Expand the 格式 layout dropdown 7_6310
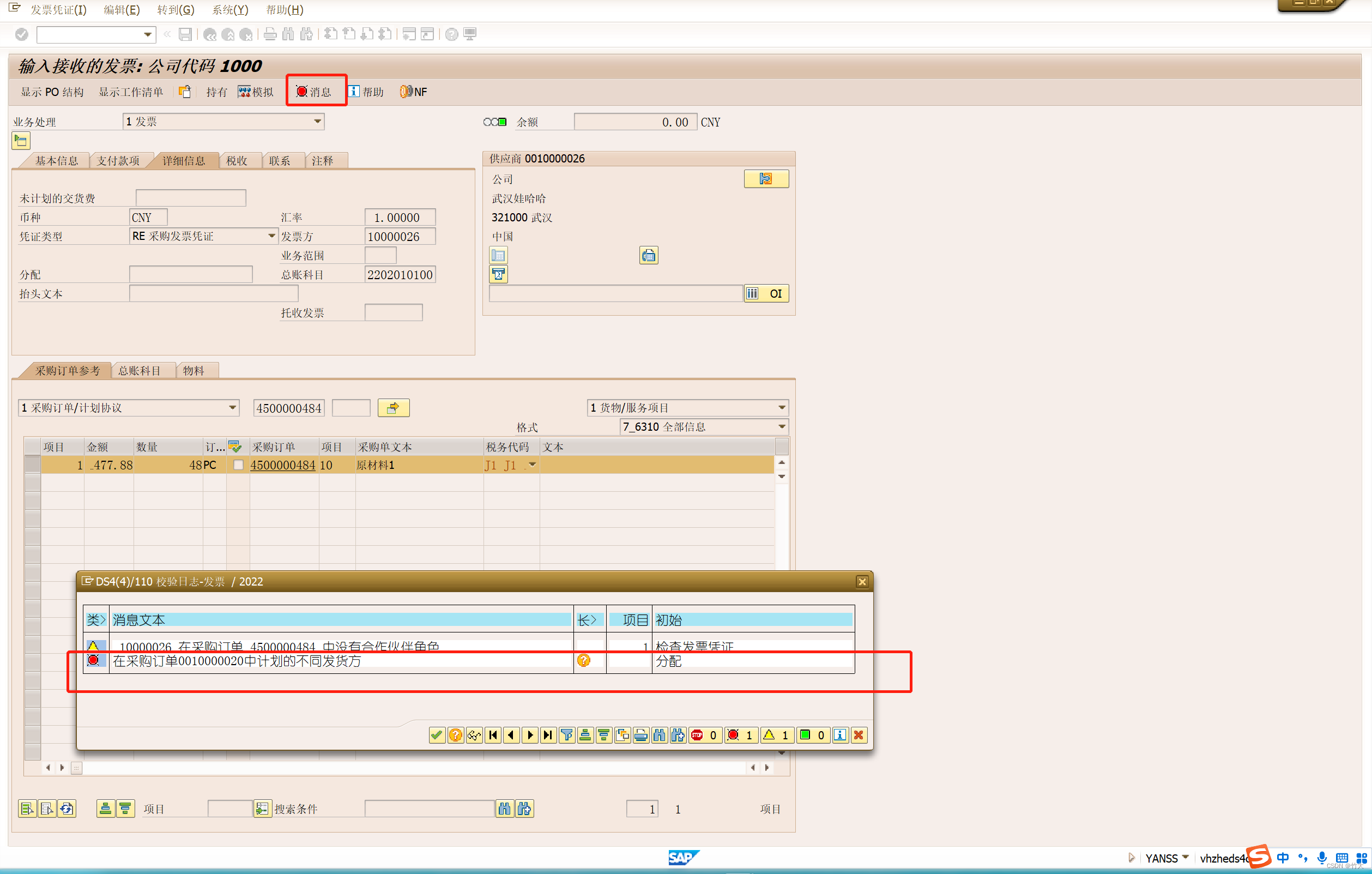This screenshot has height=874, width=1372. [781, 427]
